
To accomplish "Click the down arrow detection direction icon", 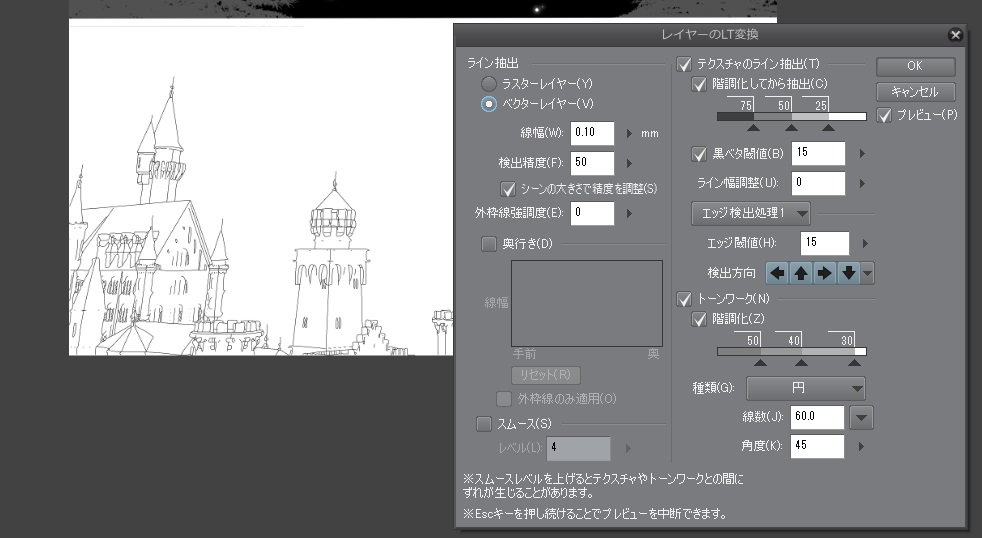I will (x=848, y=273).
